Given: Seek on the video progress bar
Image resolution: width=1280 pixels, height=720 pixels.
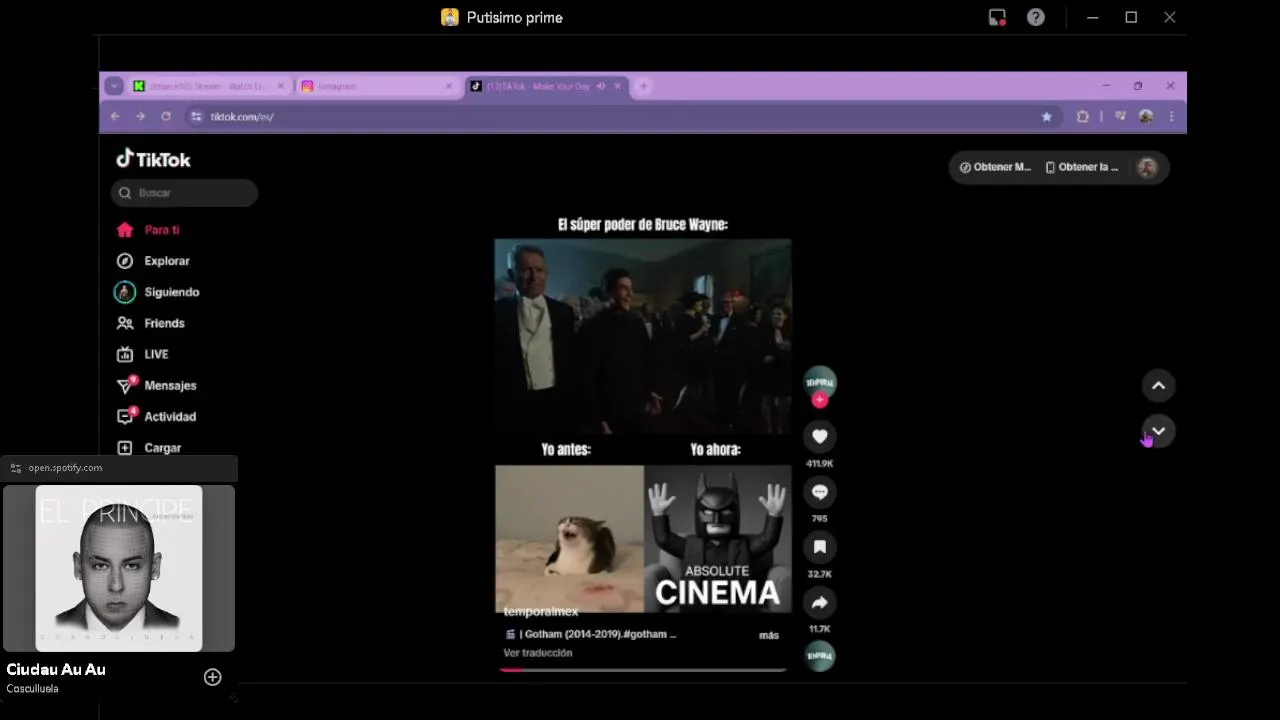Looking at the screenshot, I should pyautogui.click(x=643, y=670).
